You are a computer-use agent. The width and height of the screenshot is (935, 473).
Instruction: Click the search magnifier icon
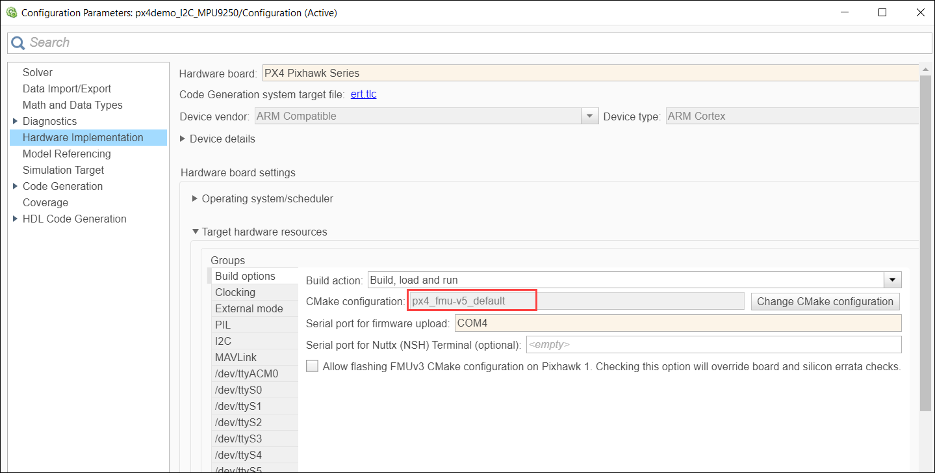point(18,43)
